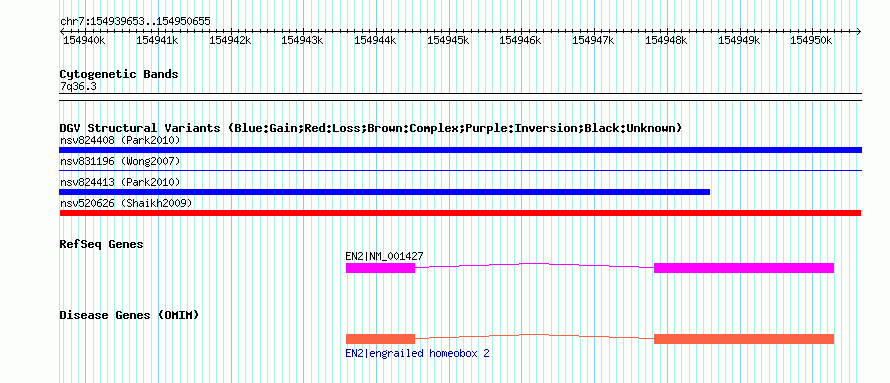Click the 154947k ruler tick label
The height and width of the screenshot is (383, 890).
click(x=593, y=40)
